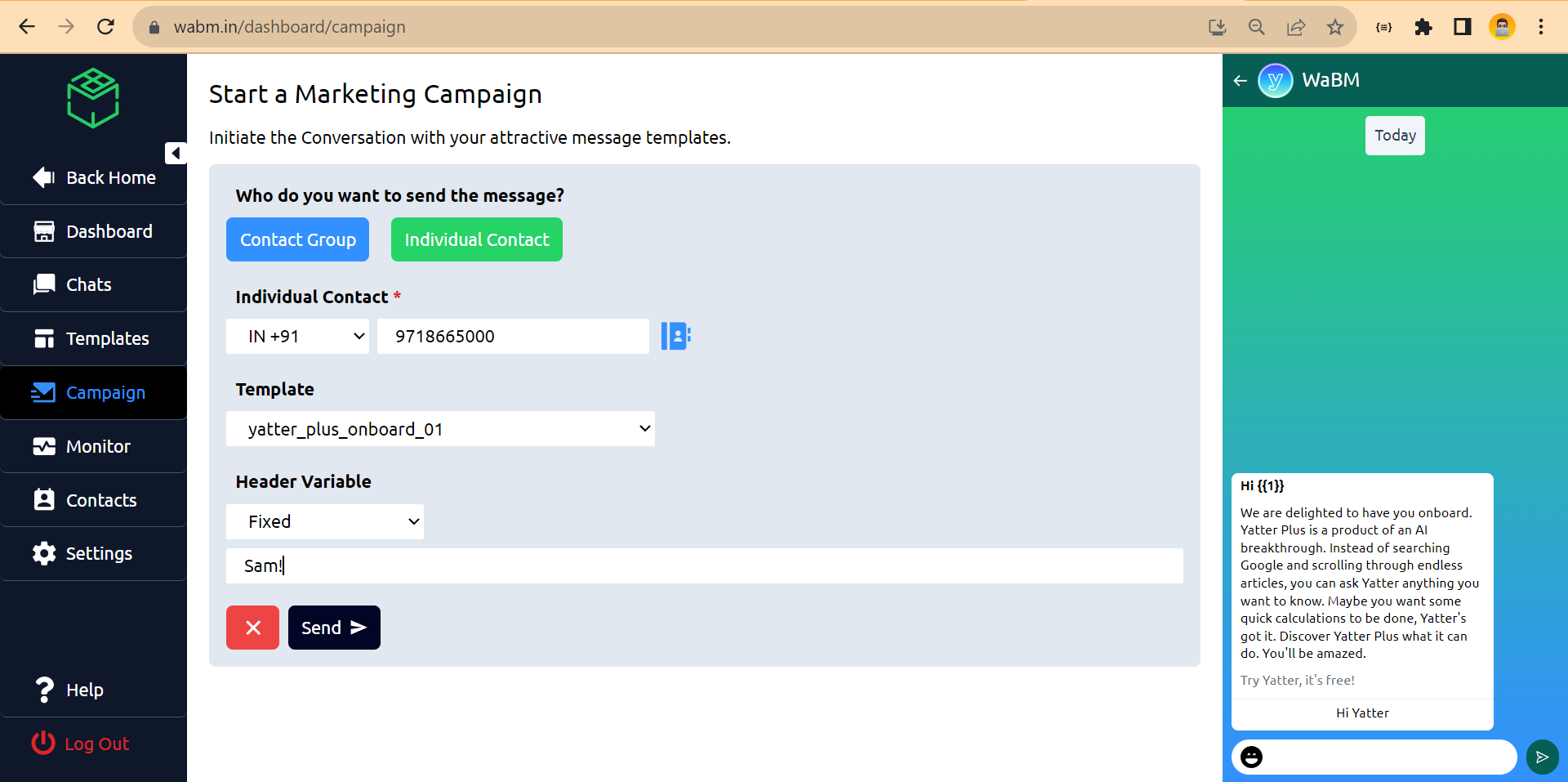Expand the country code IN +91 dropdown
1568x782 pixels.
(x=297, y=337)
